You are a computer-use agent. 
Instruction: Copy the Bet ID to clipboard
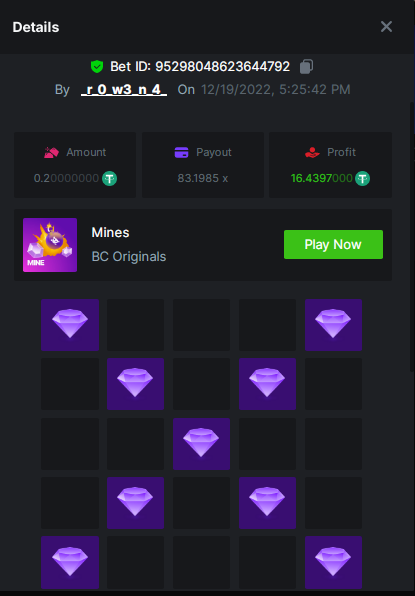(x=307, y=67)
